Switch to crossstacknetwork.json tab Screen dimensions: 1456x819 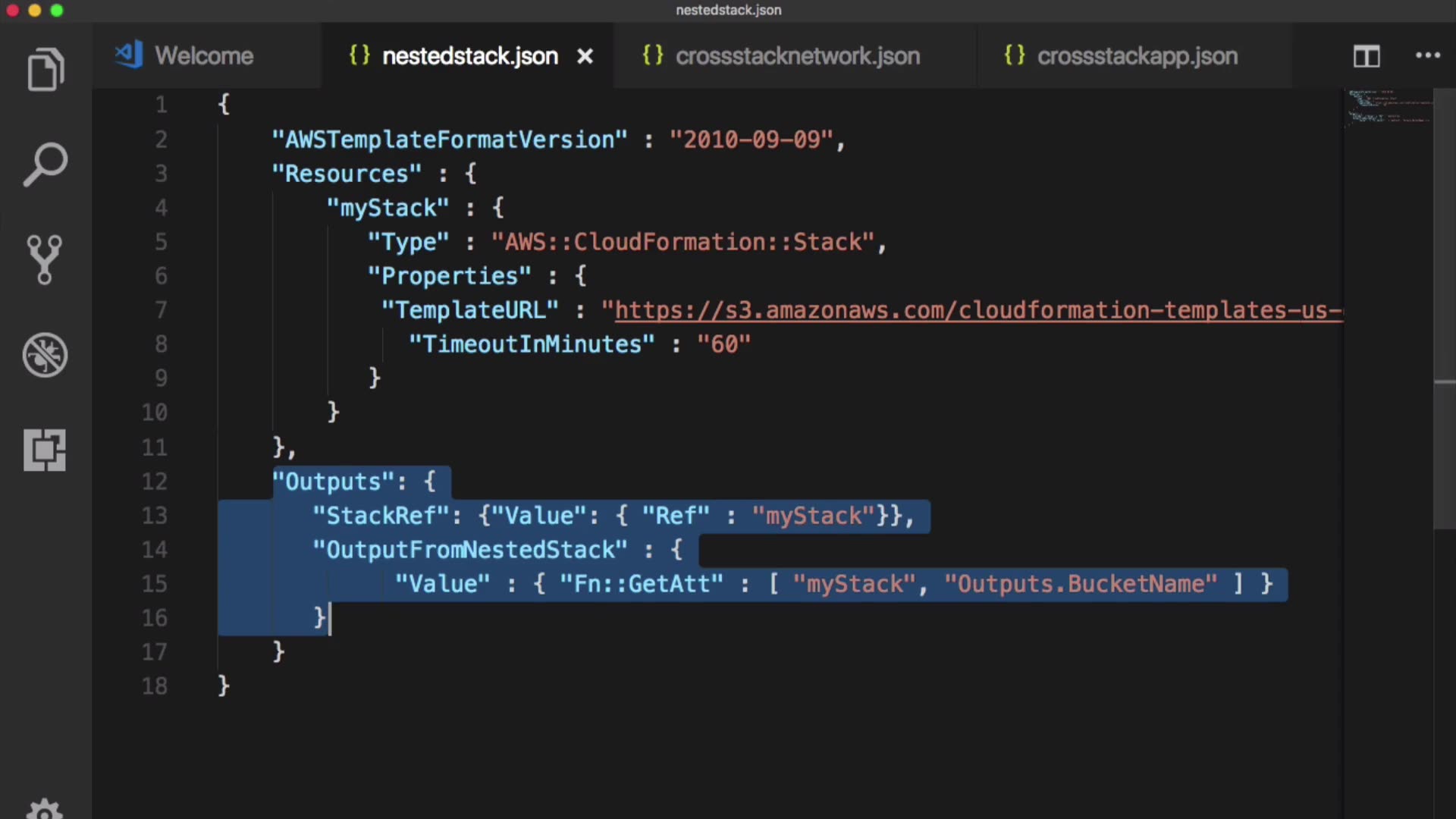tap(796, 56)
